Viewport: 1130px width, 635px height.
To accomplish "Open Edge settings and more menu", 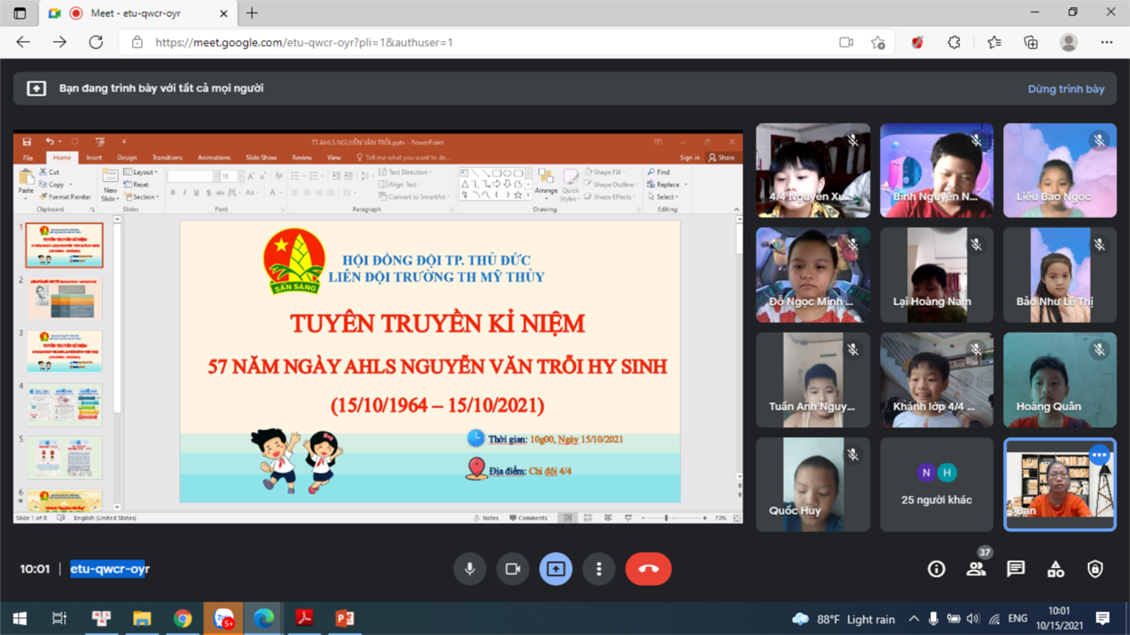I will (1107, 43).
